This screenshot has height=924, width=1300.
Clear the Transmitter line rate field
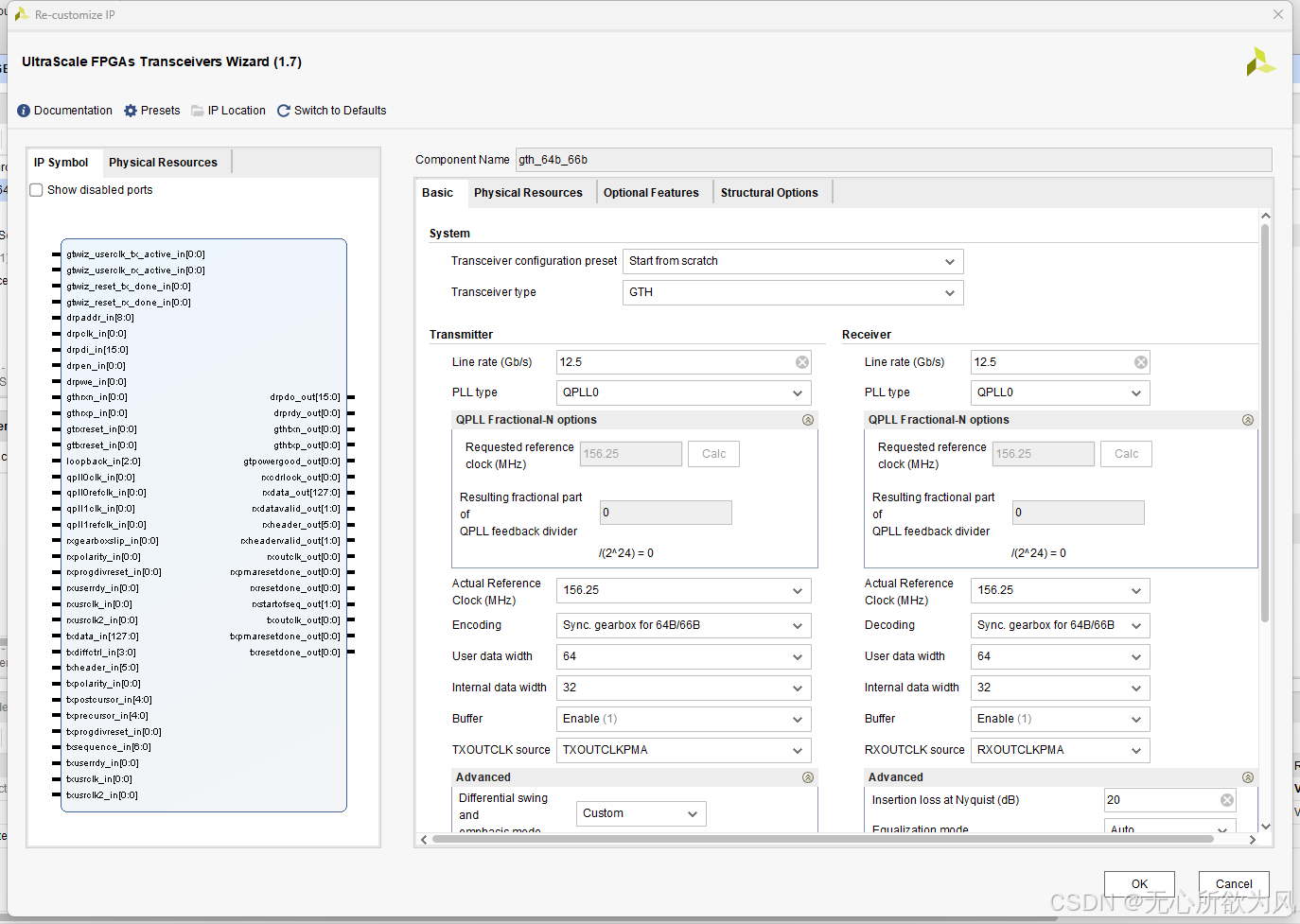802,362
